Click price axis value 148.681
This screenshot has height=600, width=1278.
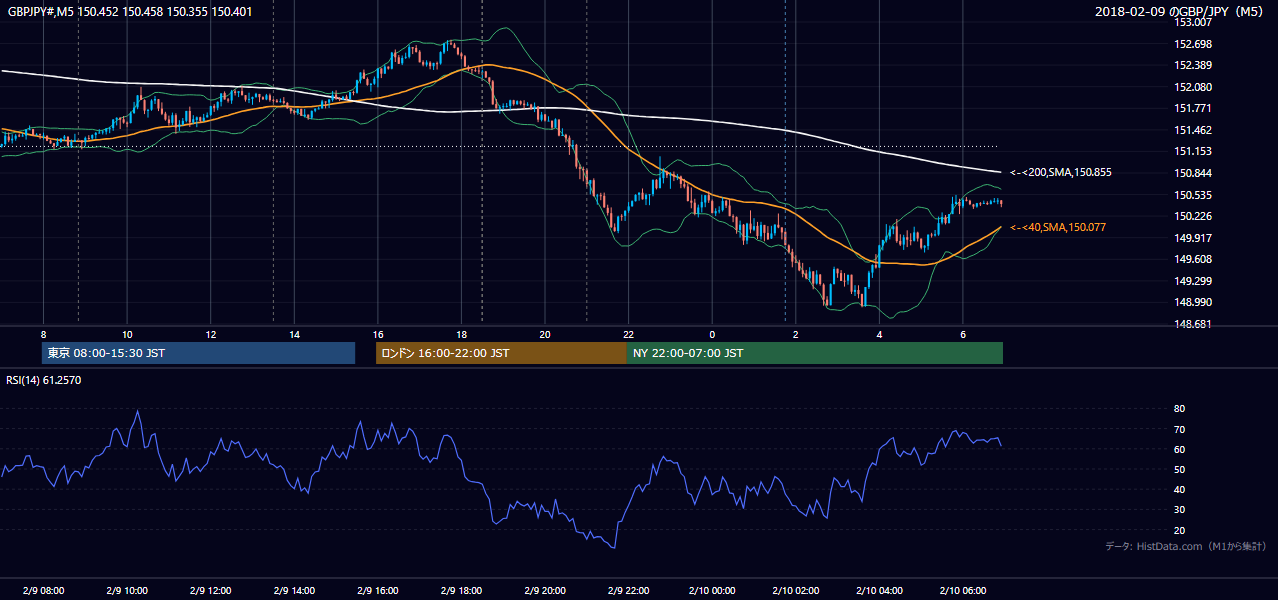tap(1193, 324)
